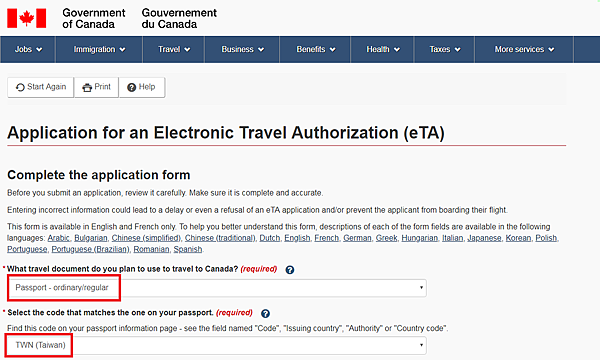
Task: Expand the Immigration menu
Action: click(x=99, y=49)
